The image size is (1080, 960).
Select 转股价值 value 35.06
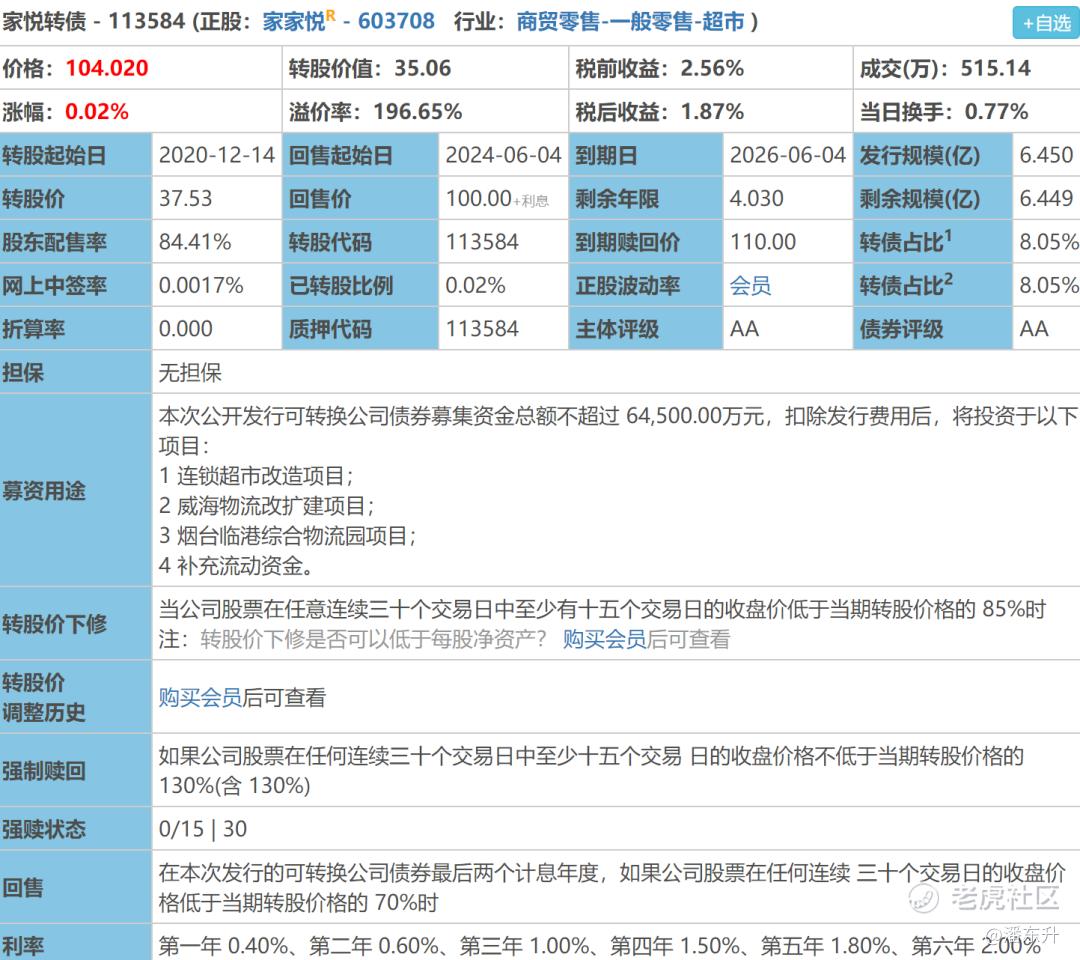(422, 68)
